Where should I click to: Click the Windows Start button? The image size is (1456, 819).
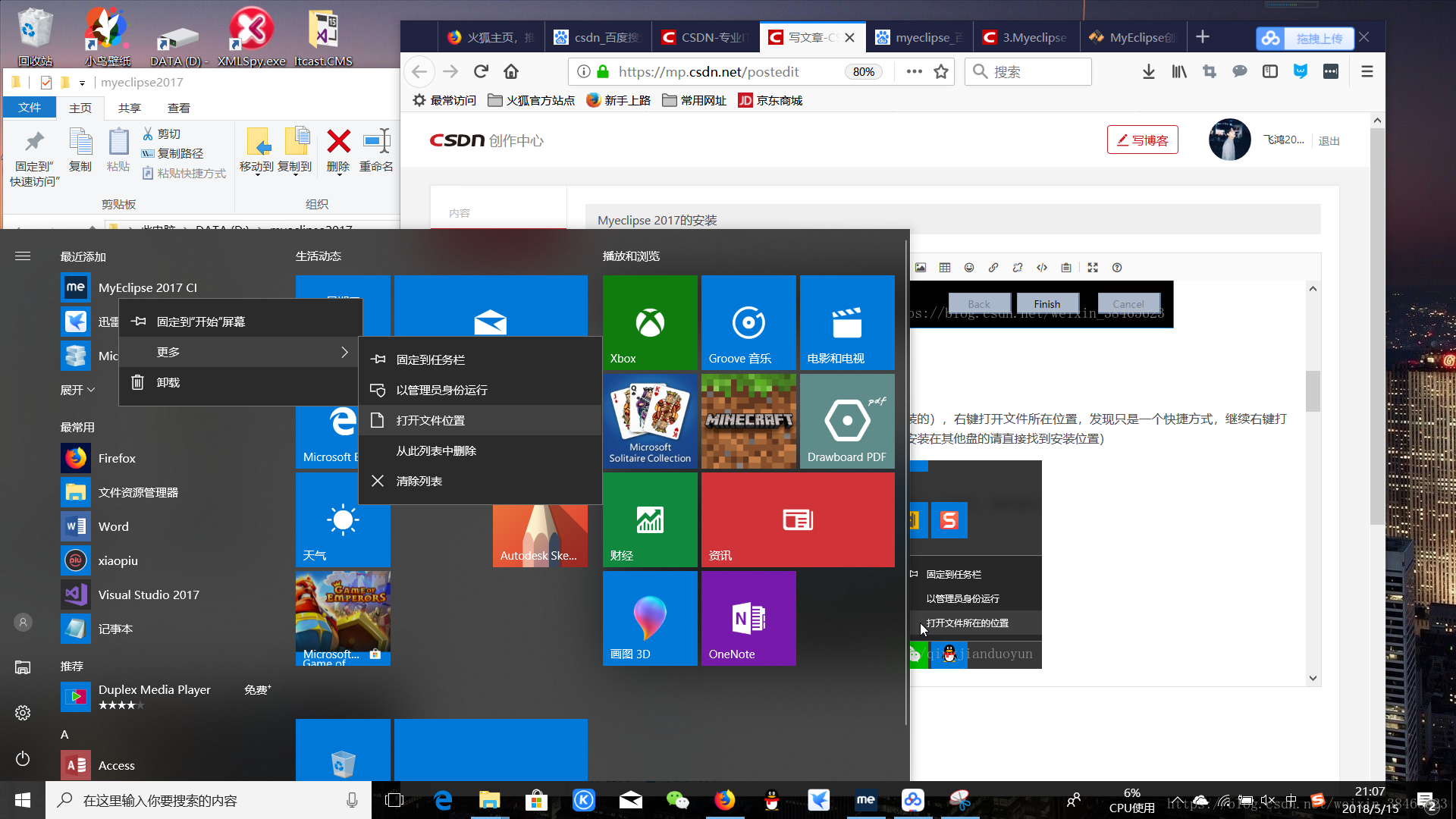click(x=23, y=800)
